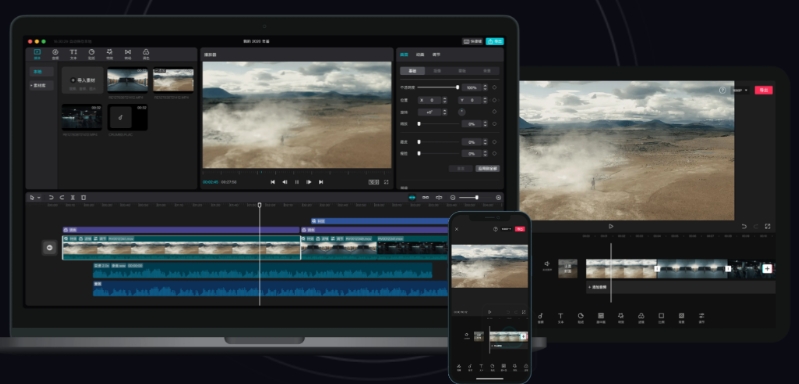The width and height of the screenshot is (799, 384).
Task: Mute the main track on laptop timeline
Action: pyautogui.click(x=49, y=248)
